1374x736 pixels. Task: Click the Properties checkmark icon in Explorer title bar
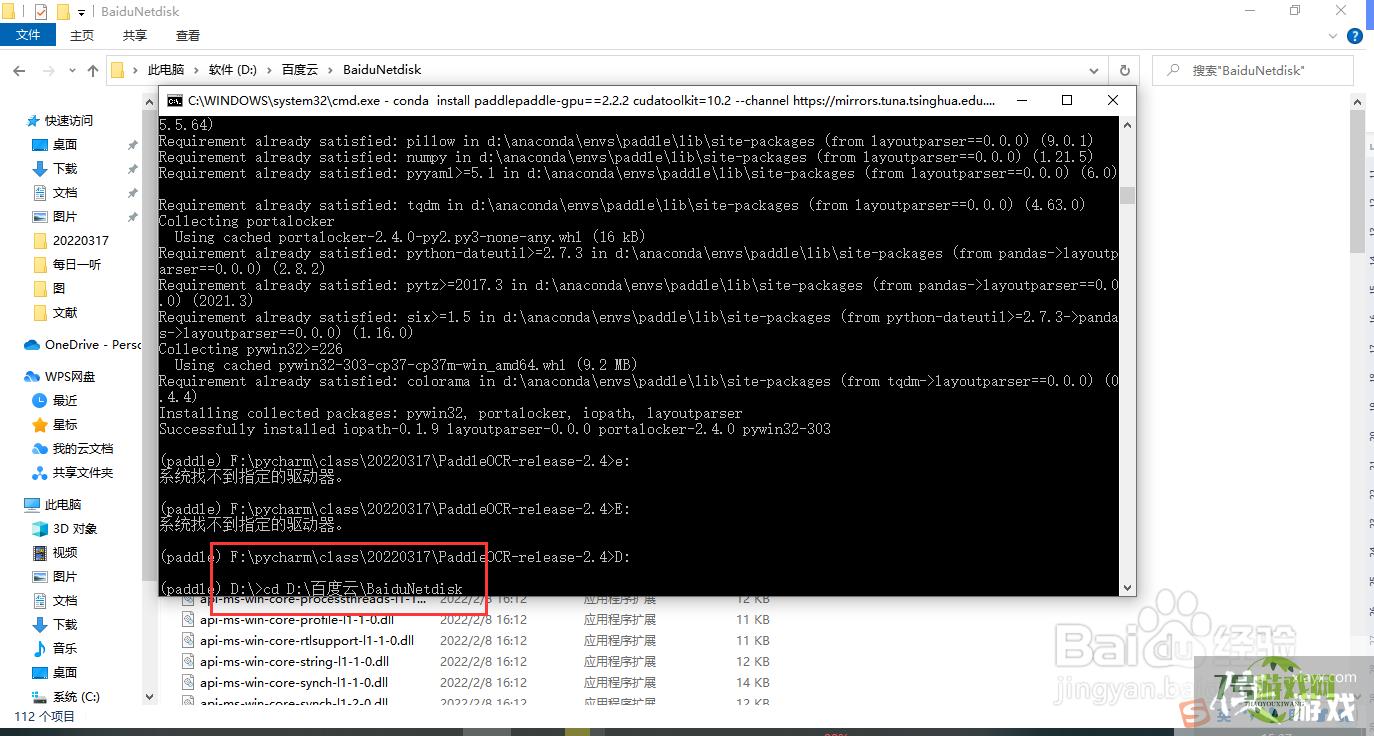pos(41,12)
